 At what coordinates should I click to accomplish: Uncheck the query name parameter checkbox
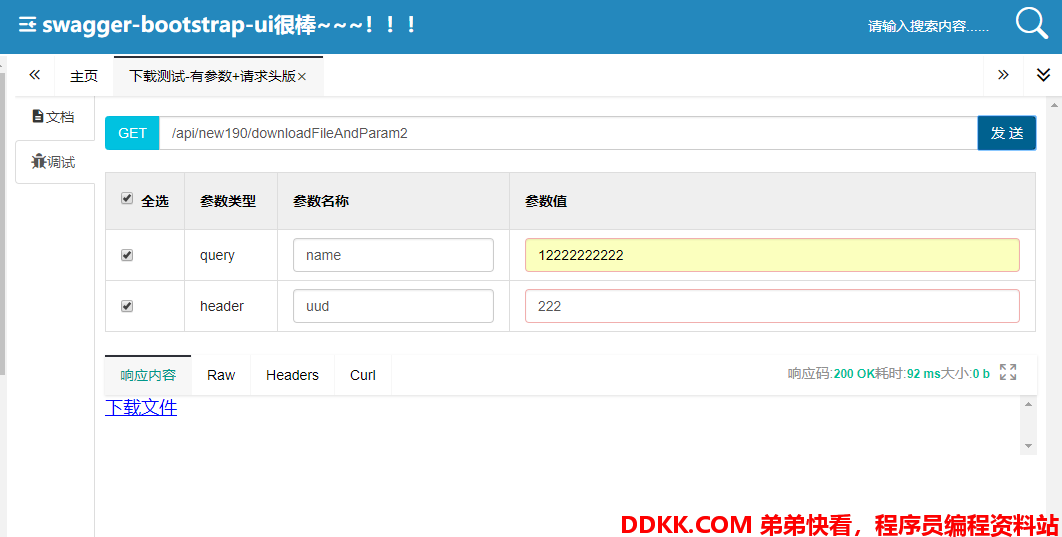127,255
